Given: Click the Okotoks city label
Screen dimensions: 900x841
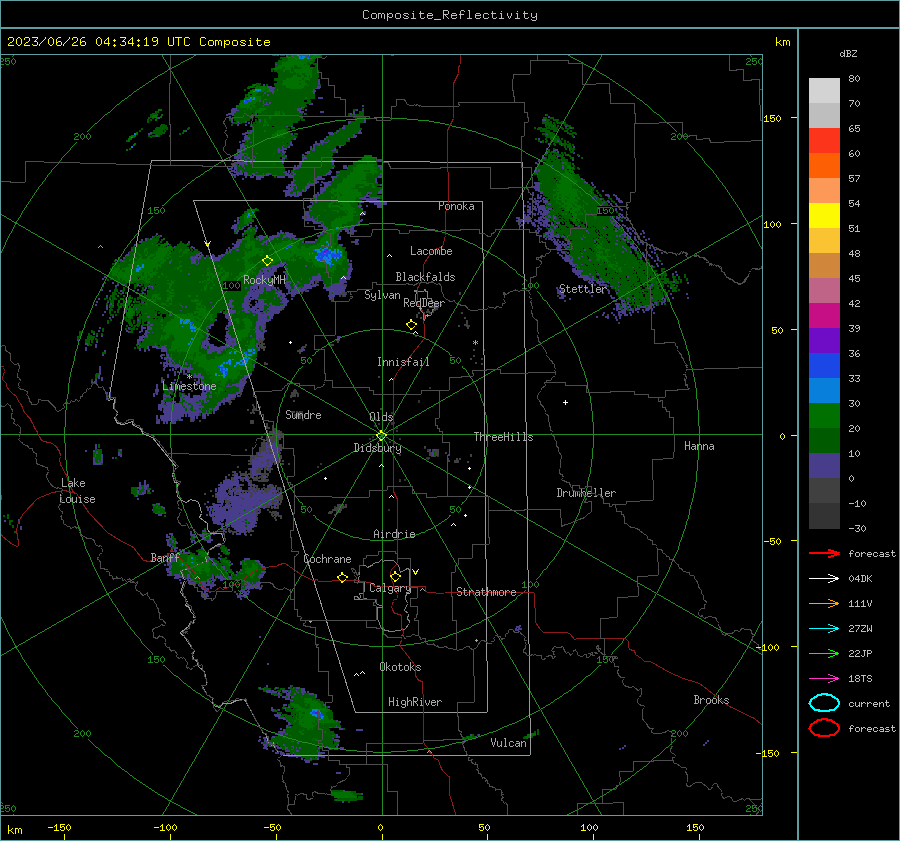Looking at the screenshot, I should click(x=400, y=667).
